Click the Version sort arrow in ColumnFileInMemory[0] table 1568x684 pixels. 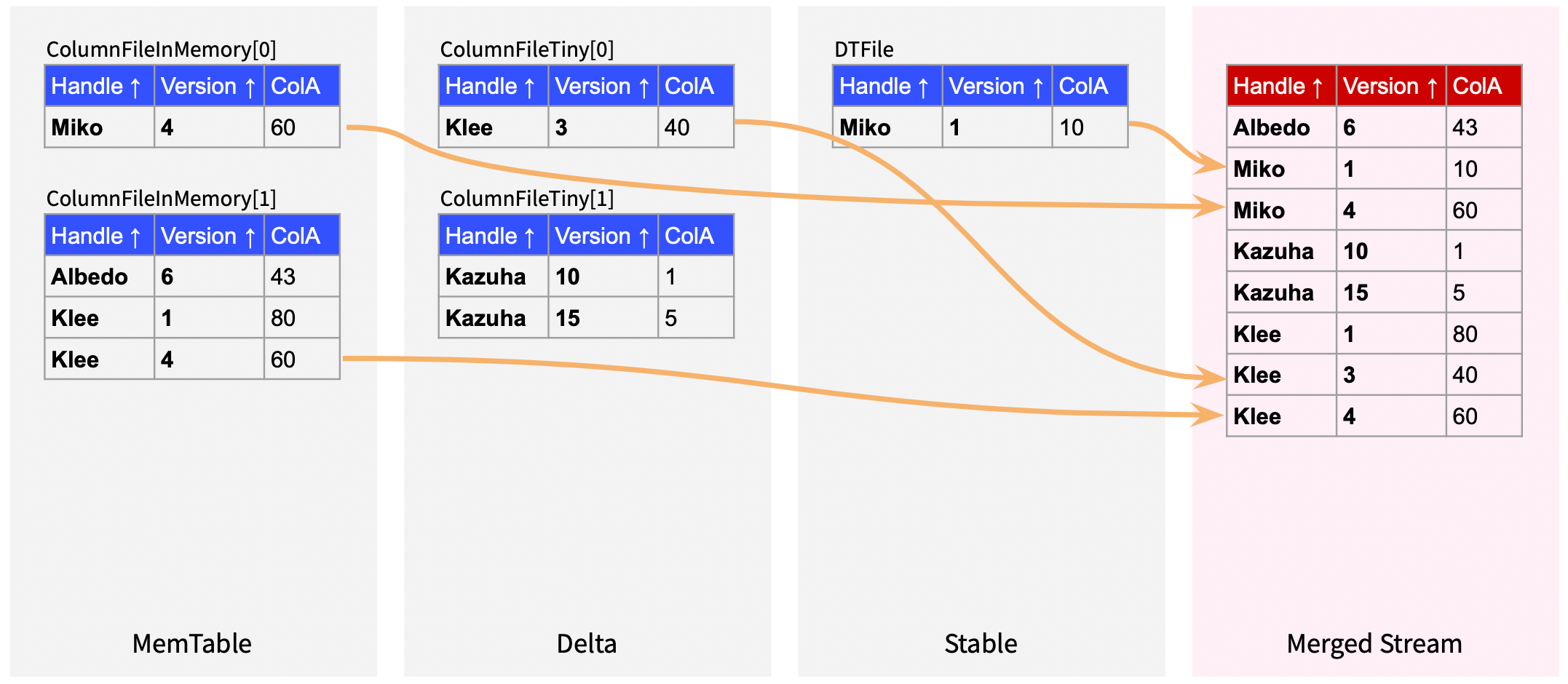click(x=250, y=87)
